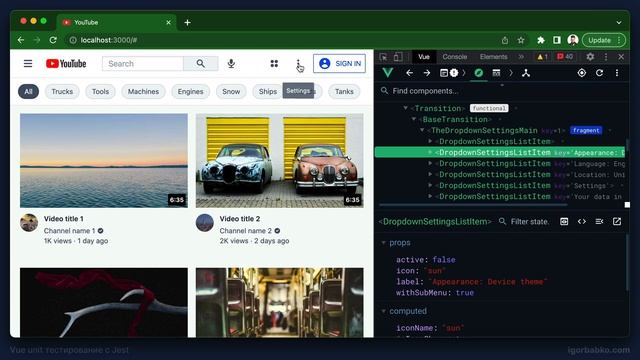The height and width of the screenshot is (360, 640).
Task: Click the YouTube logo
Action: click(x=66, y=64)
